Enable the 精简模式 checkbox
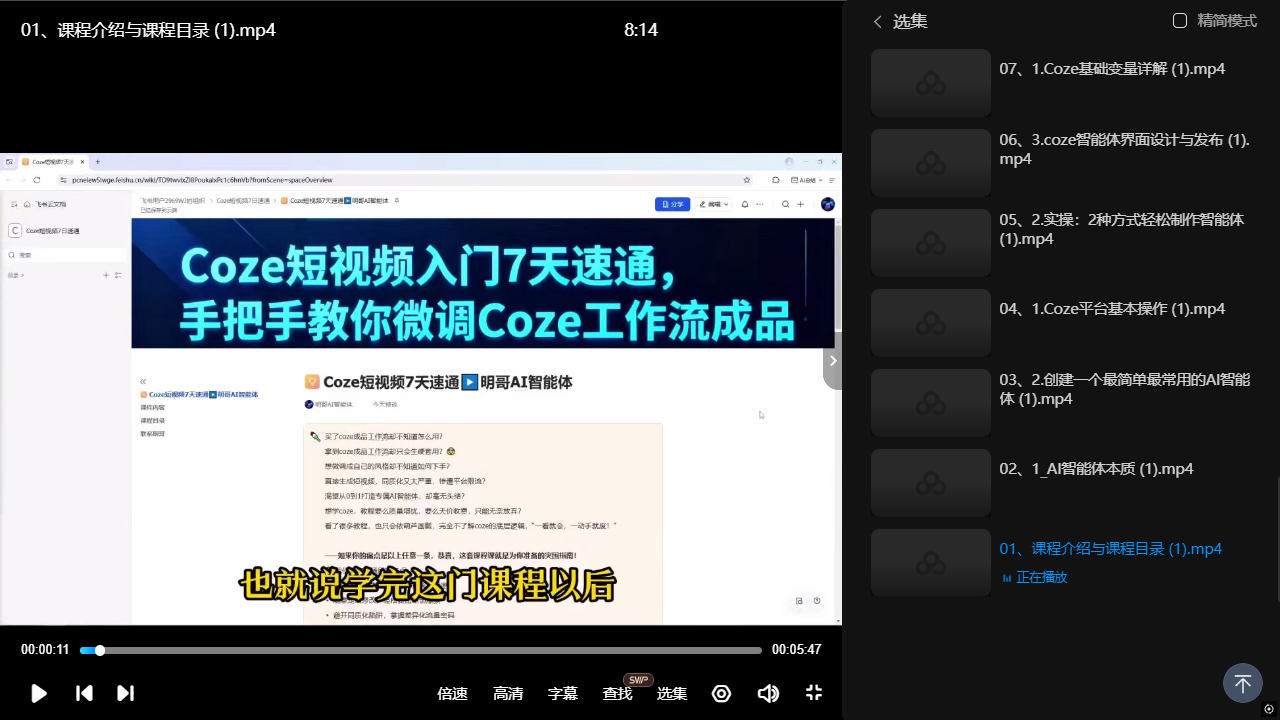Screen dimensions: 1280x720 [1180, 21]
